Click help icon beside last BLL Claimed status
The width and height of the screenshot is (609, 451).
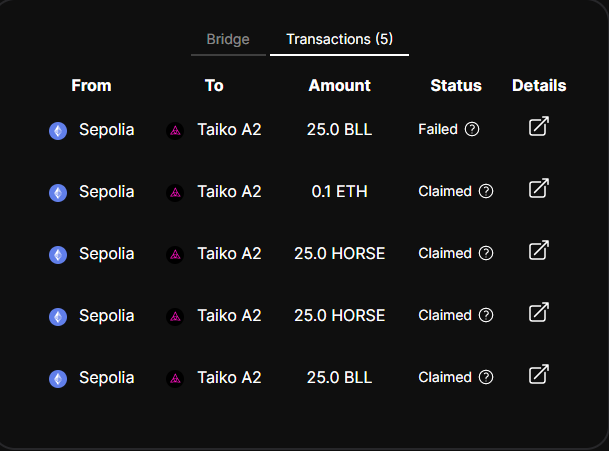[x=486, y=377]
